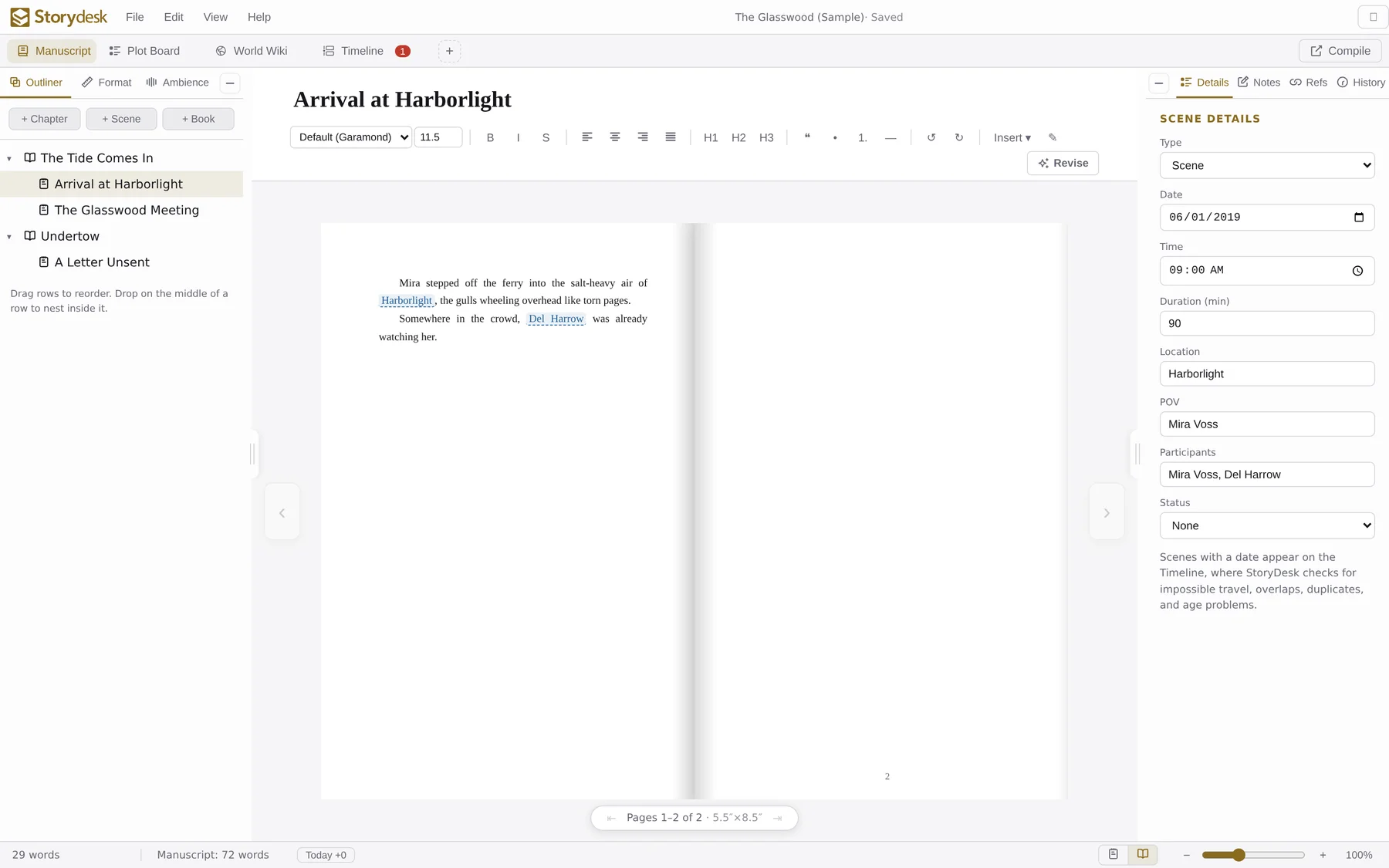
Task: Jump to last page
Action: [777, 818]
